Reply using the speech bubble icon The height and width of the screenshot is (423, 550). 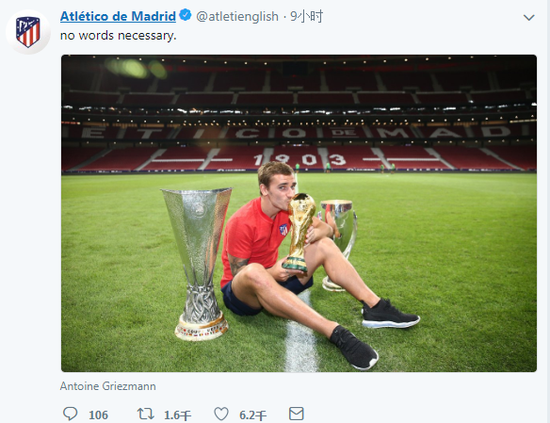pyautogui.click(x=70, y=414)
